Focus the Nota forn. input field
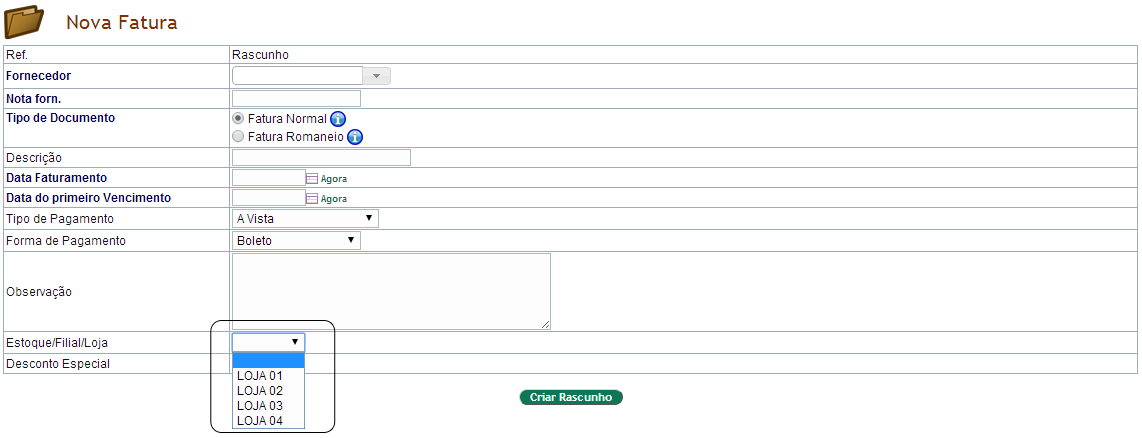 pyautogui.click(x=296, y=98)
